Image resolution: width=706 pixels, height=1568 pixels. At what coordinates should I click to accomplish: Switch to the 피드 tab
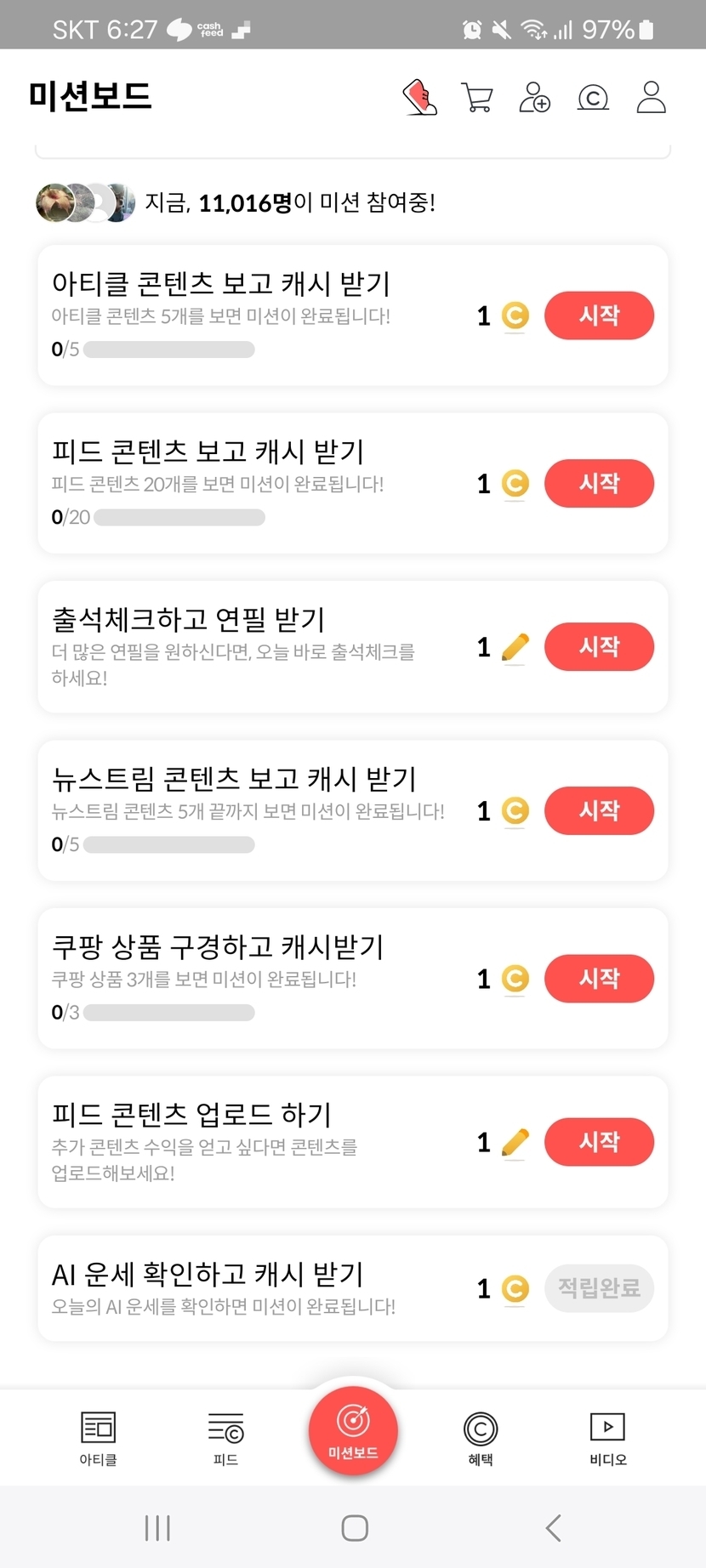(225, 1437)
